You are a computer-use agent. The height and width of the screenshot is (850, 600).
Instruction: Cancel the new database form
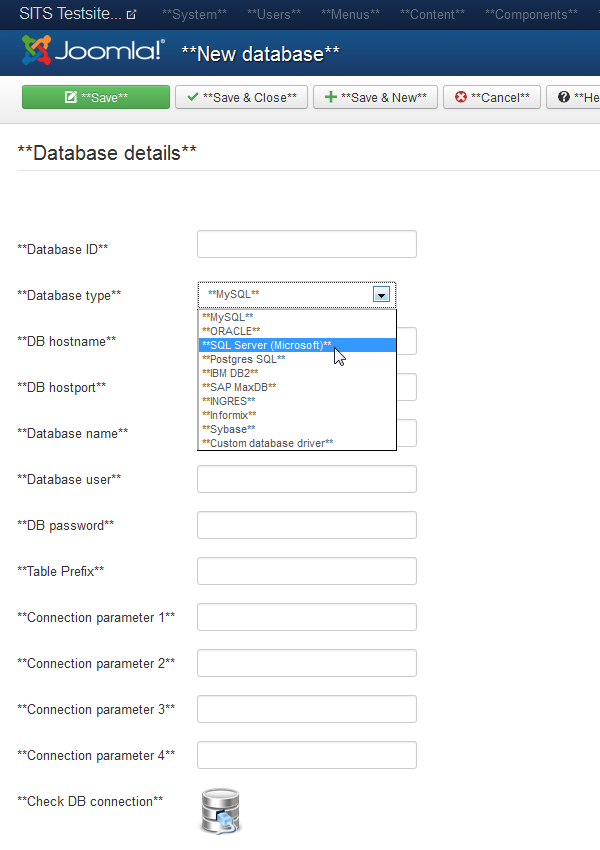click(x=492, y=97)
